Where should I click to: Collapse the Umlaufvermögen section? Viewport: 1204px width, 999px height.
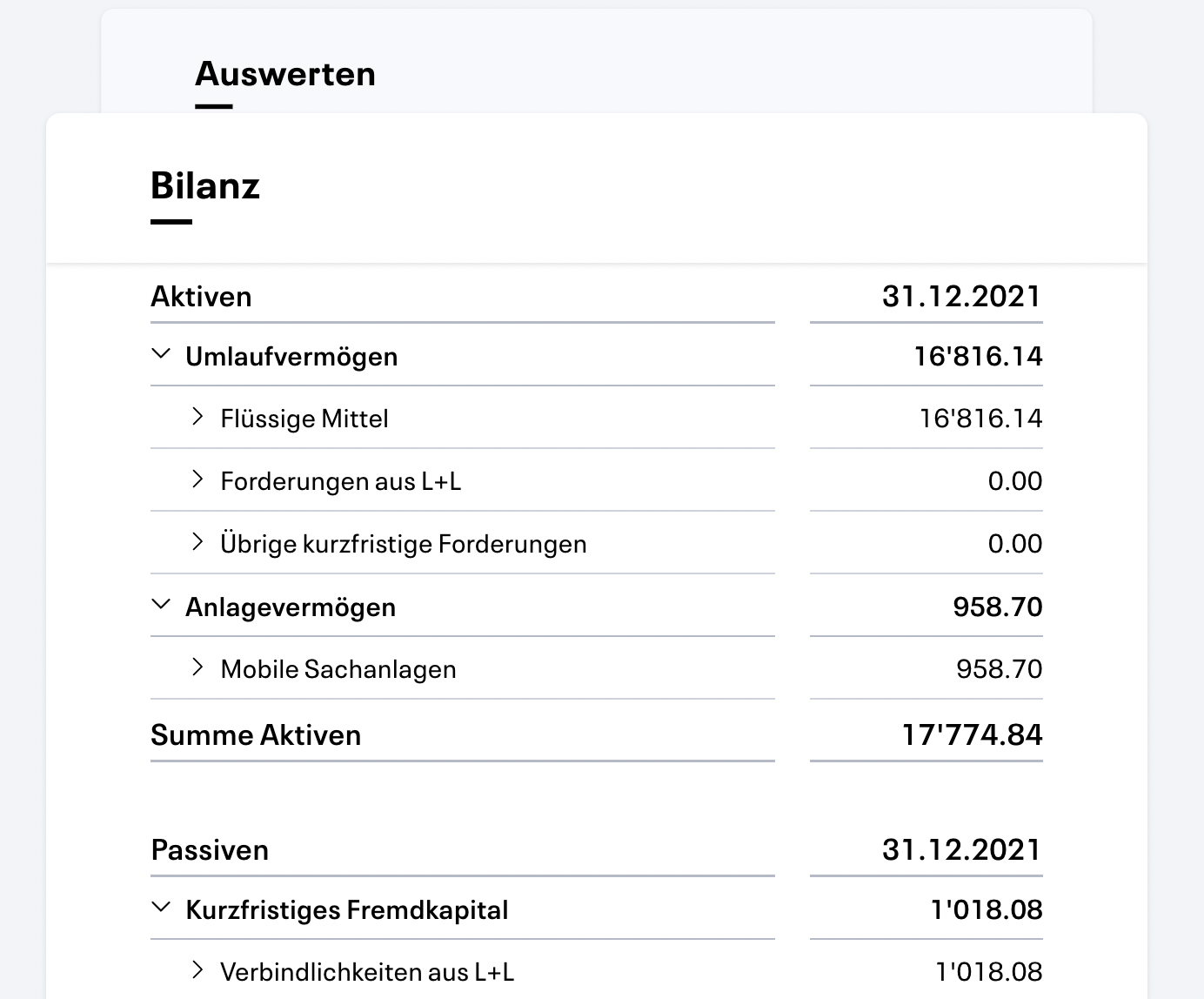tap(161, 355)
